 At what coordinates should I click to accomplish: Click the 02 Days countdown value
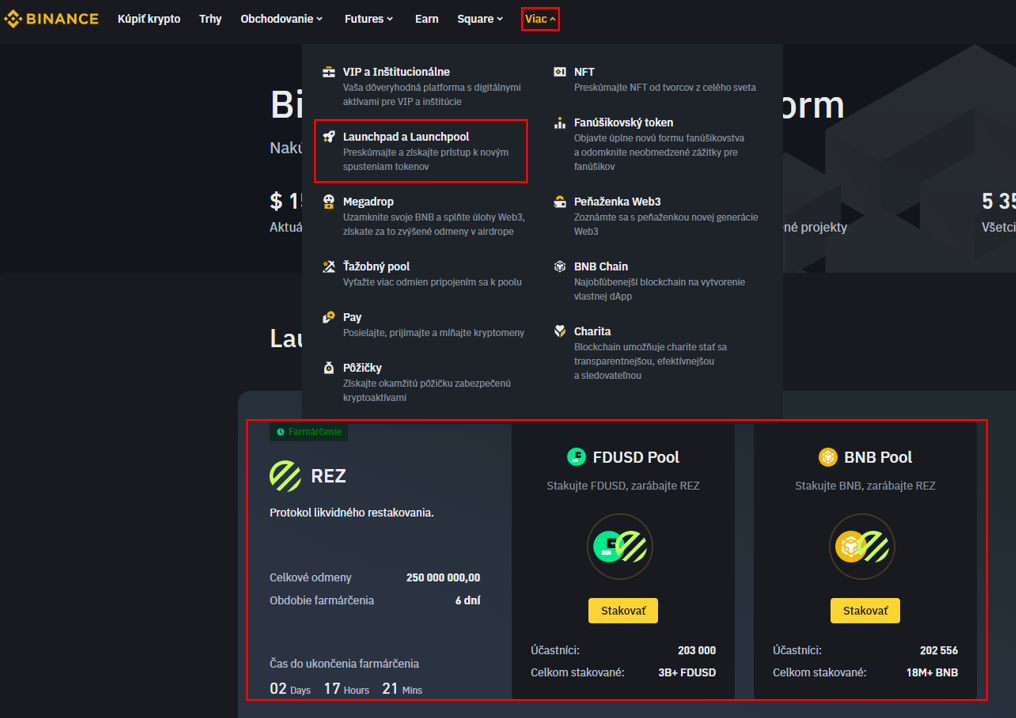290,689
